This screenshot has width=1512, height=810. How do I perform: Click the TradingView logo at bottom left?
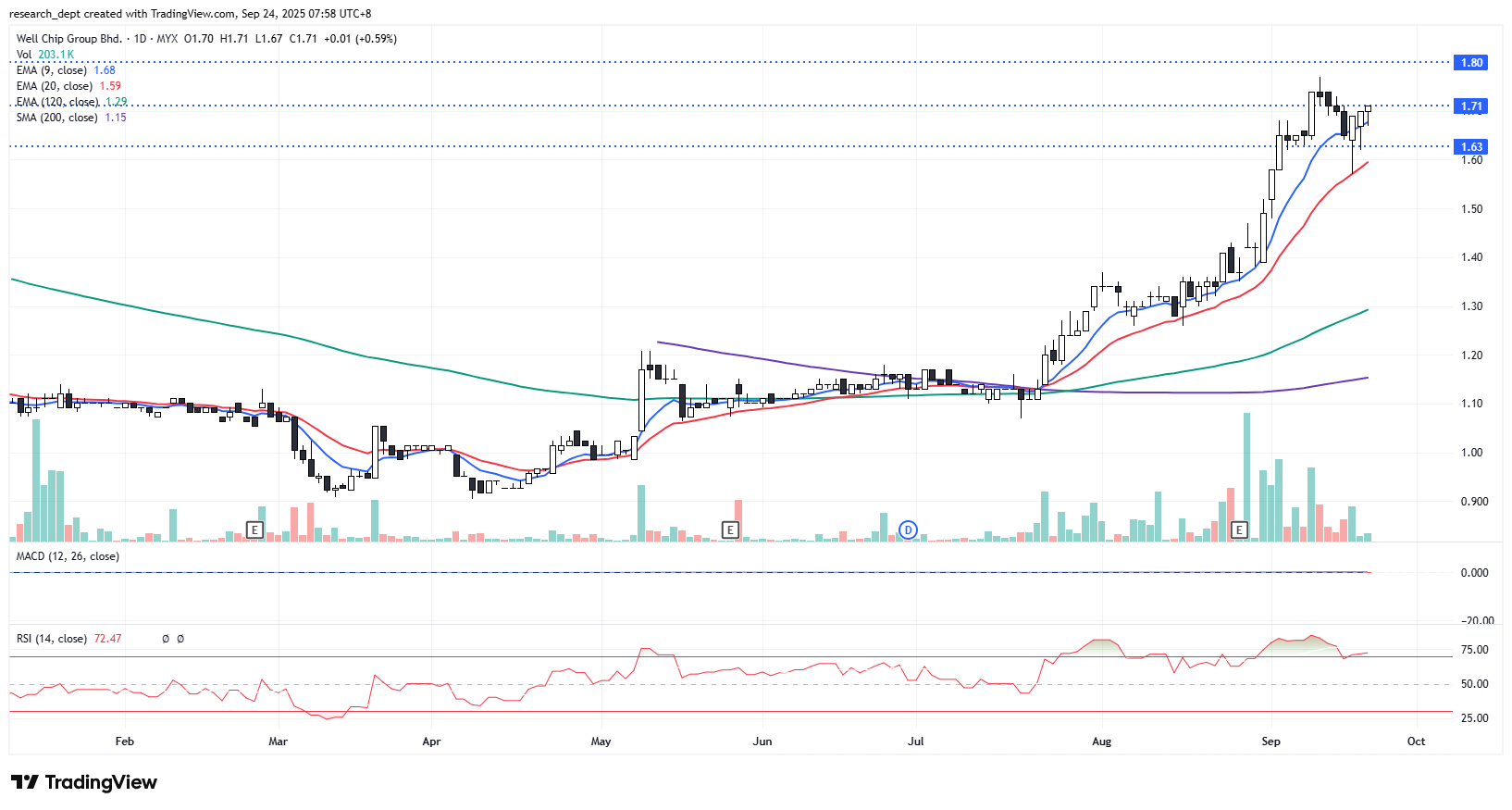click(84, 782)
